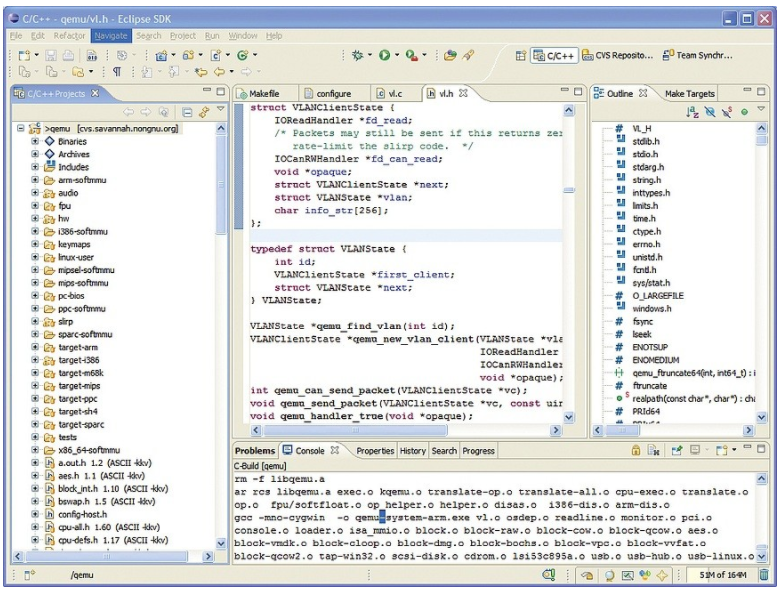This screenshot has width=782, height=594.
Task: Click the Debug bug icon in toolbar
Action: point(357,55)
